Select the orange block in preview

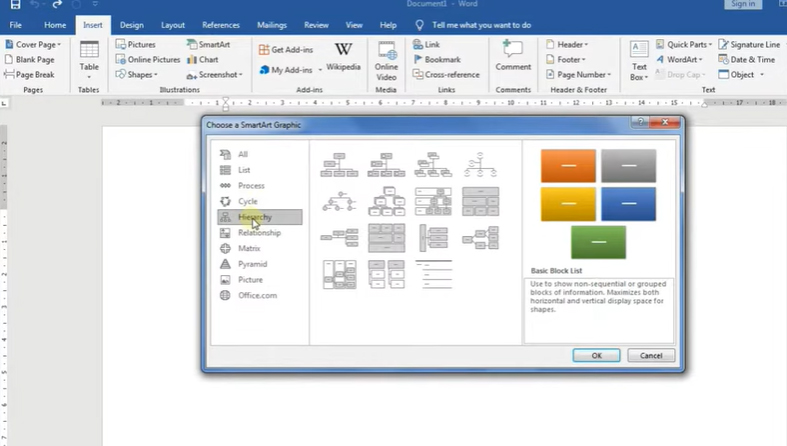(x=567, y=166)
